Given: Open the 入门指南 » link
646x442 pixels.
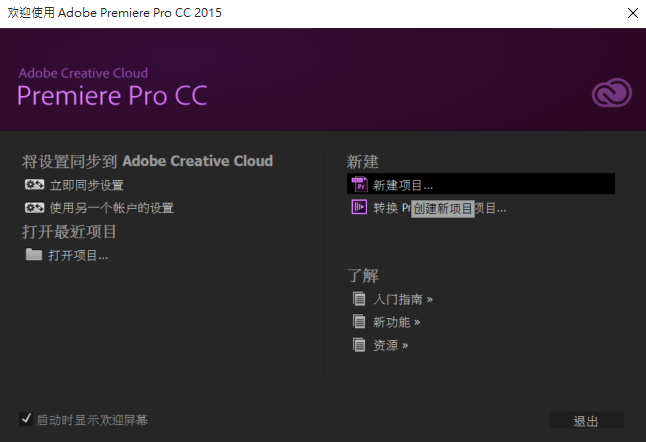Looking at the screenshot, I should pyautogui.click(x=403, y=299).
